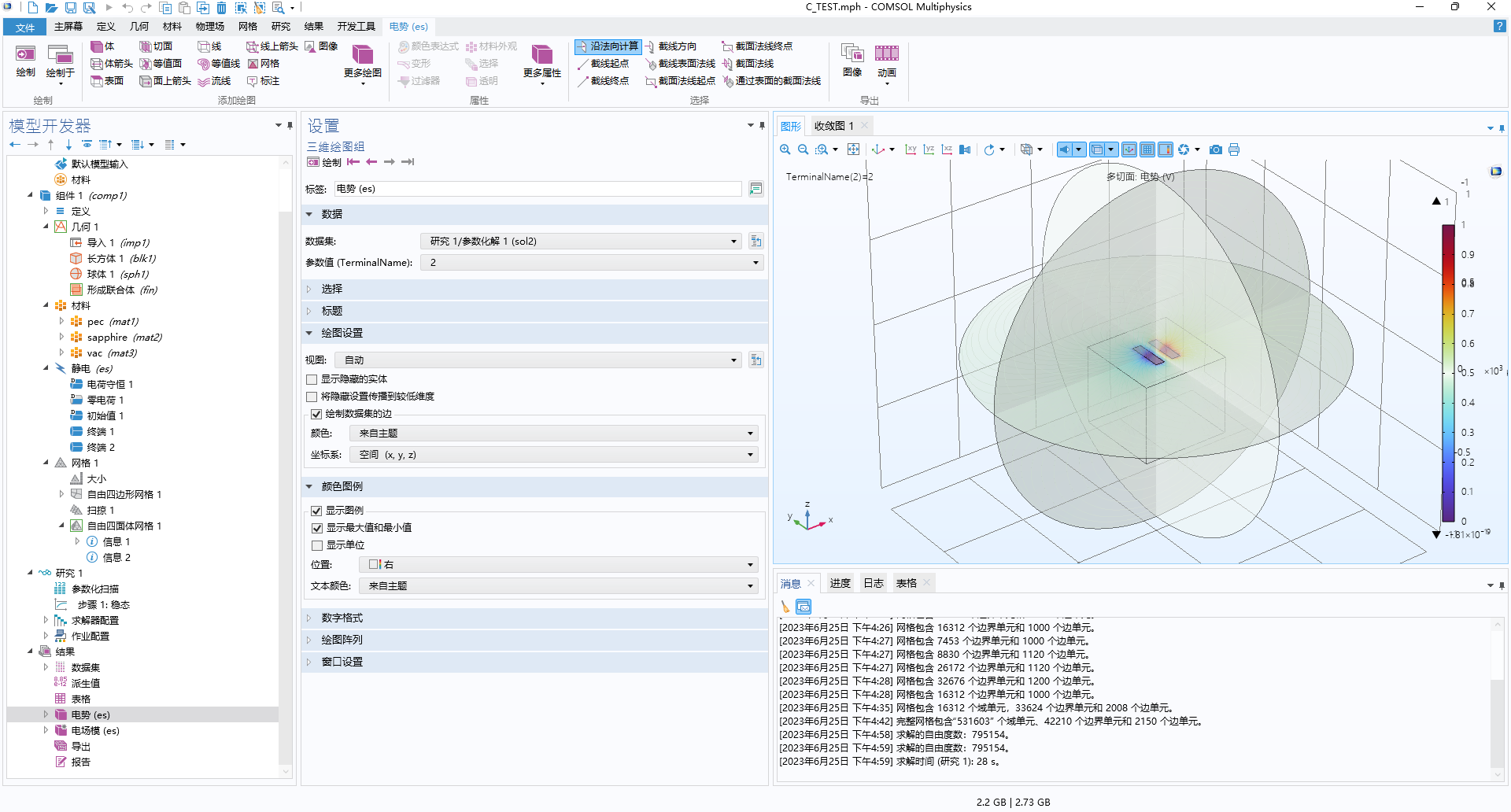Open the 数据集 dataset dropdown
Screen dimensions: 1511x812
click(582, 242)
